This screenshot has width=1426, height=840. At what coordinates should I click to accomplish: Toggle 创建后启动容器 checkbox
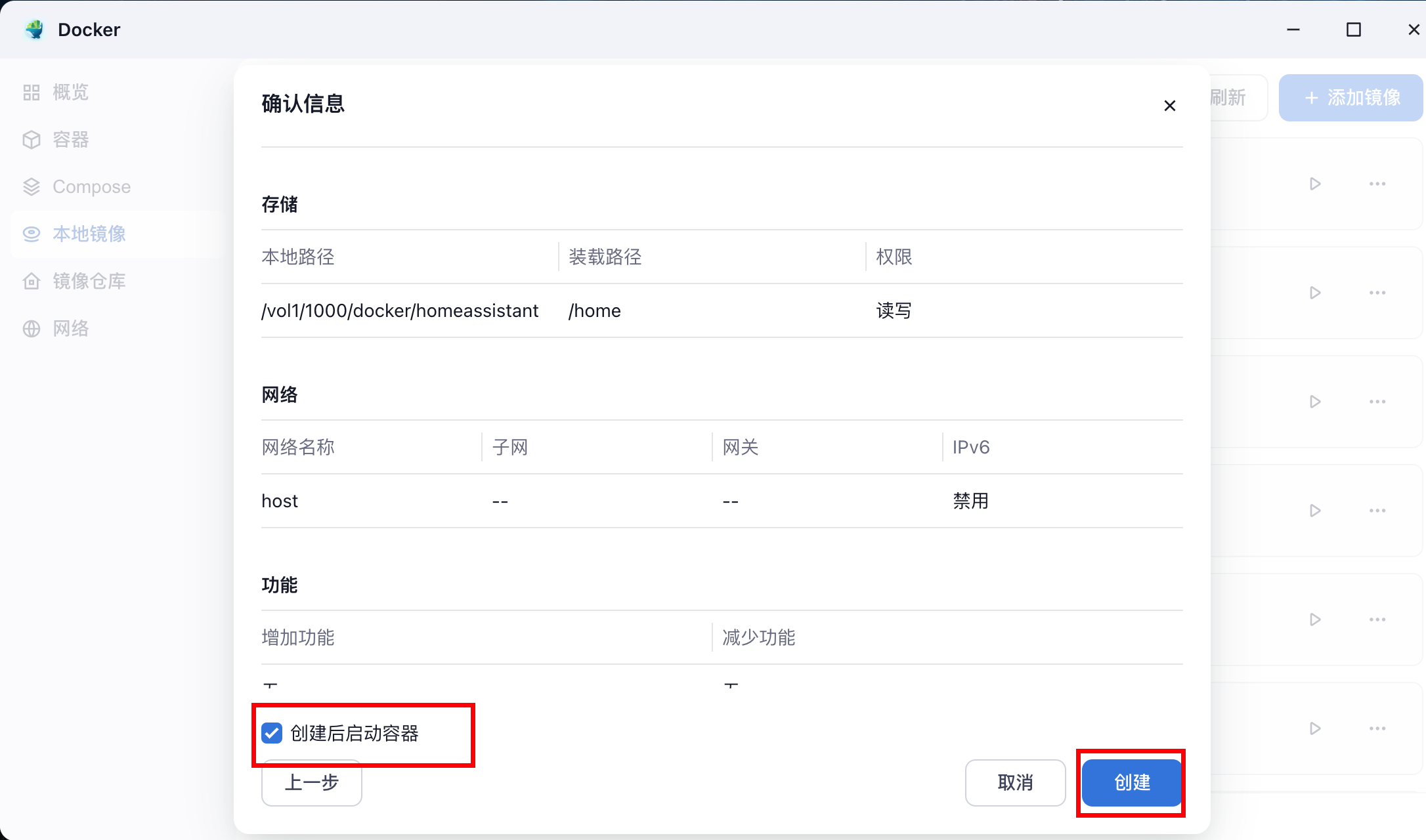point(272,733)
